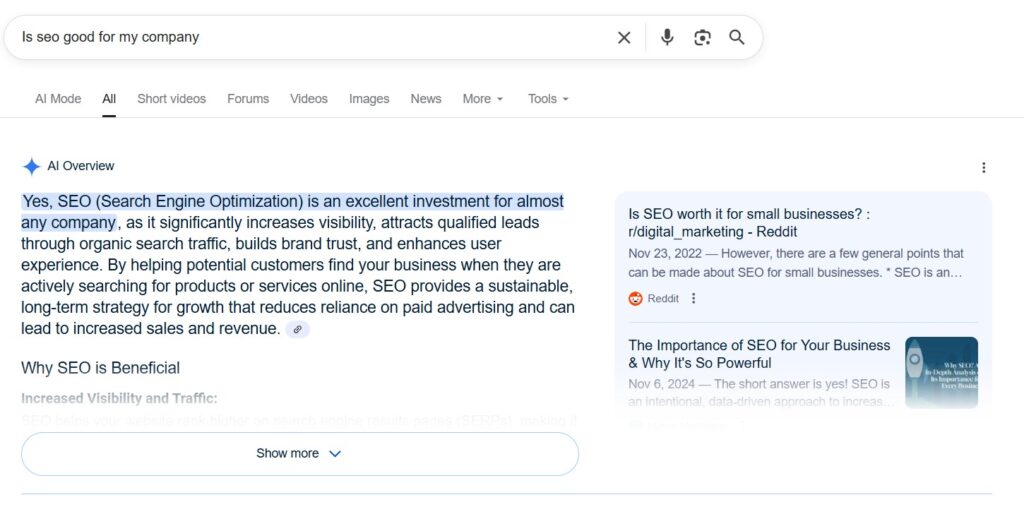Switch to the AI Mode tab
The image size is (1024, 507).
[58, 99]
